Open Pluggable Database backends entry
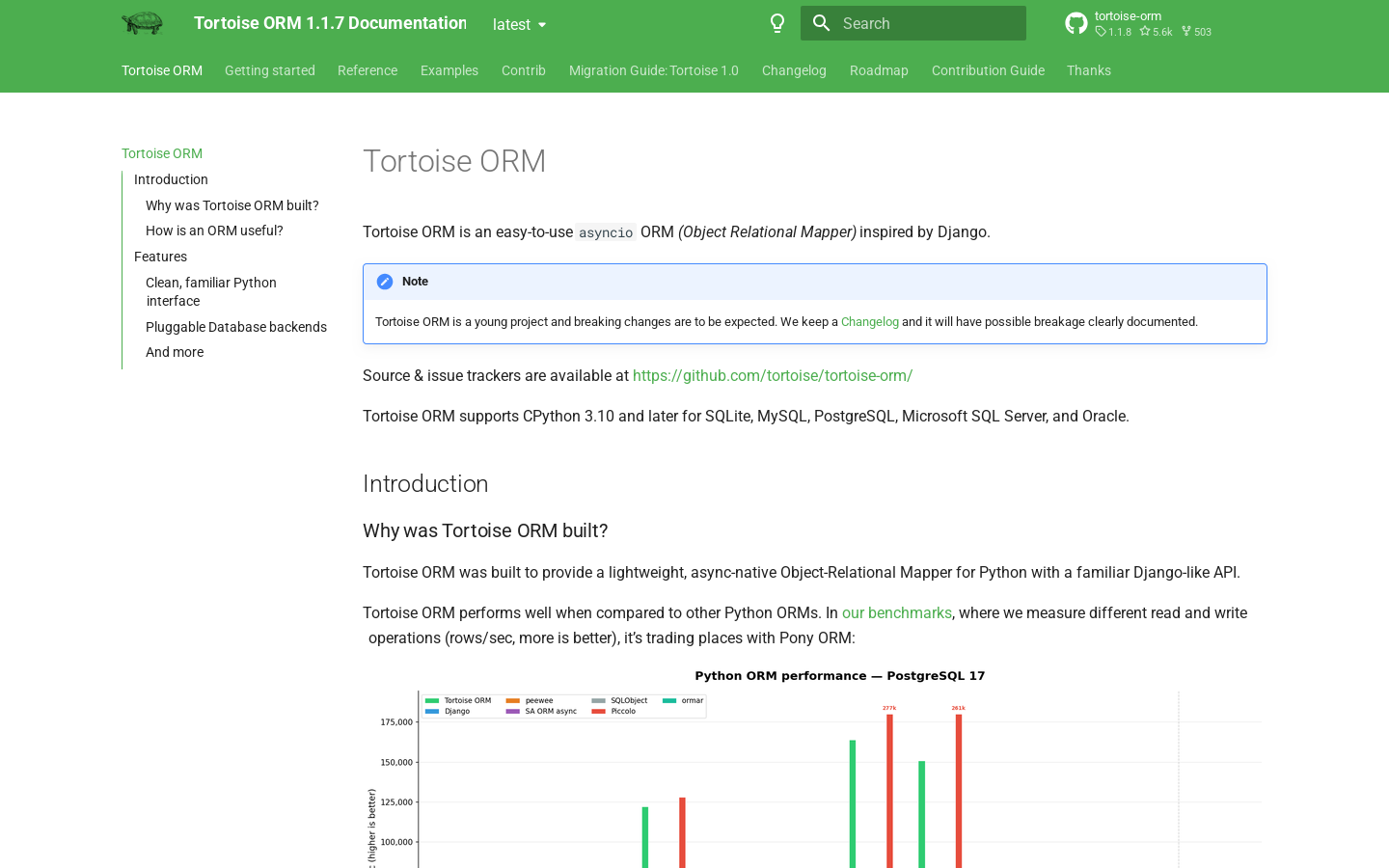This screenshot has height=868, width=1389. 236,327
